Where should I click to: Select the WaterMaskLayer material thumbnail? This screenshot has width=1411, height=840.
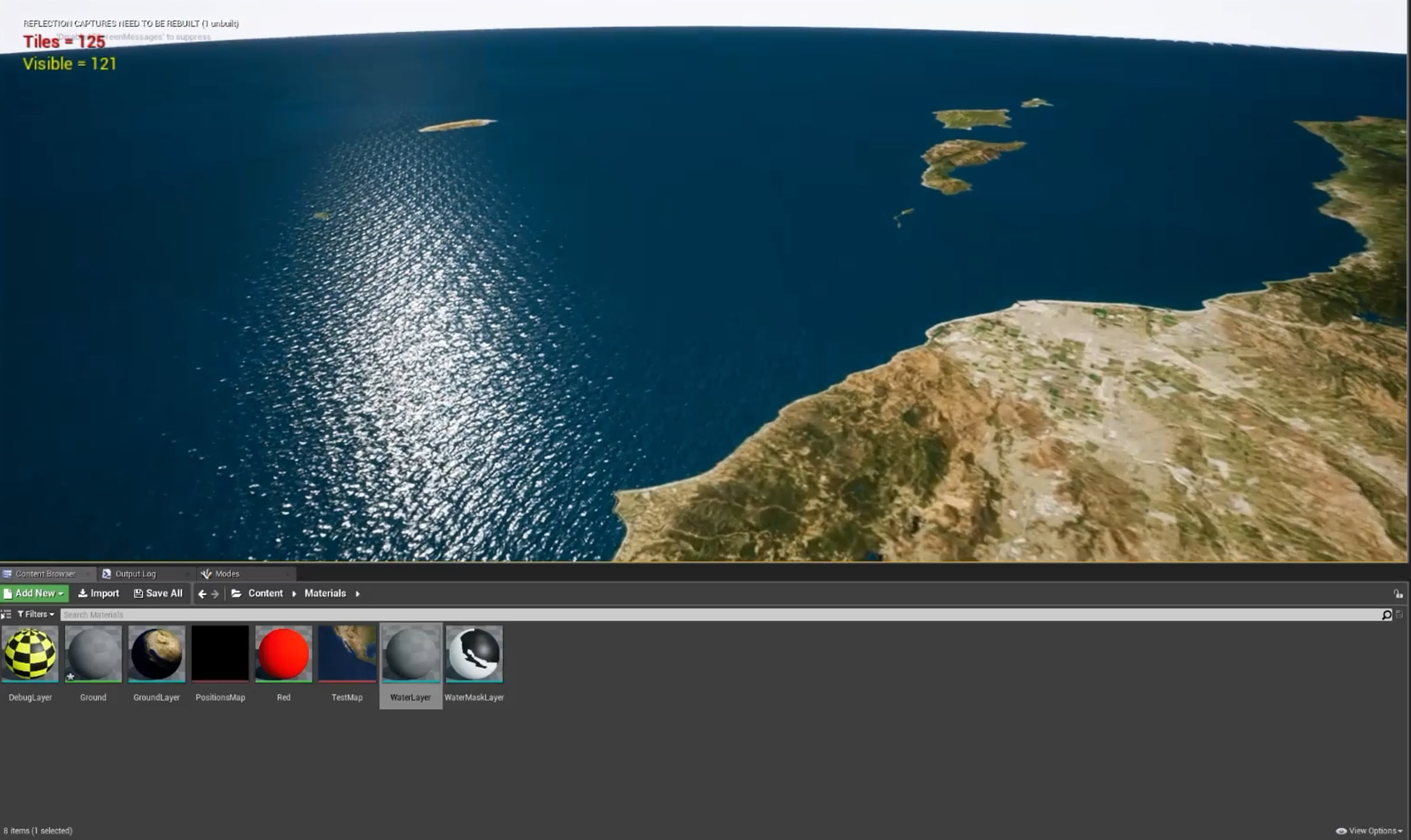click(x=474, y=653)
